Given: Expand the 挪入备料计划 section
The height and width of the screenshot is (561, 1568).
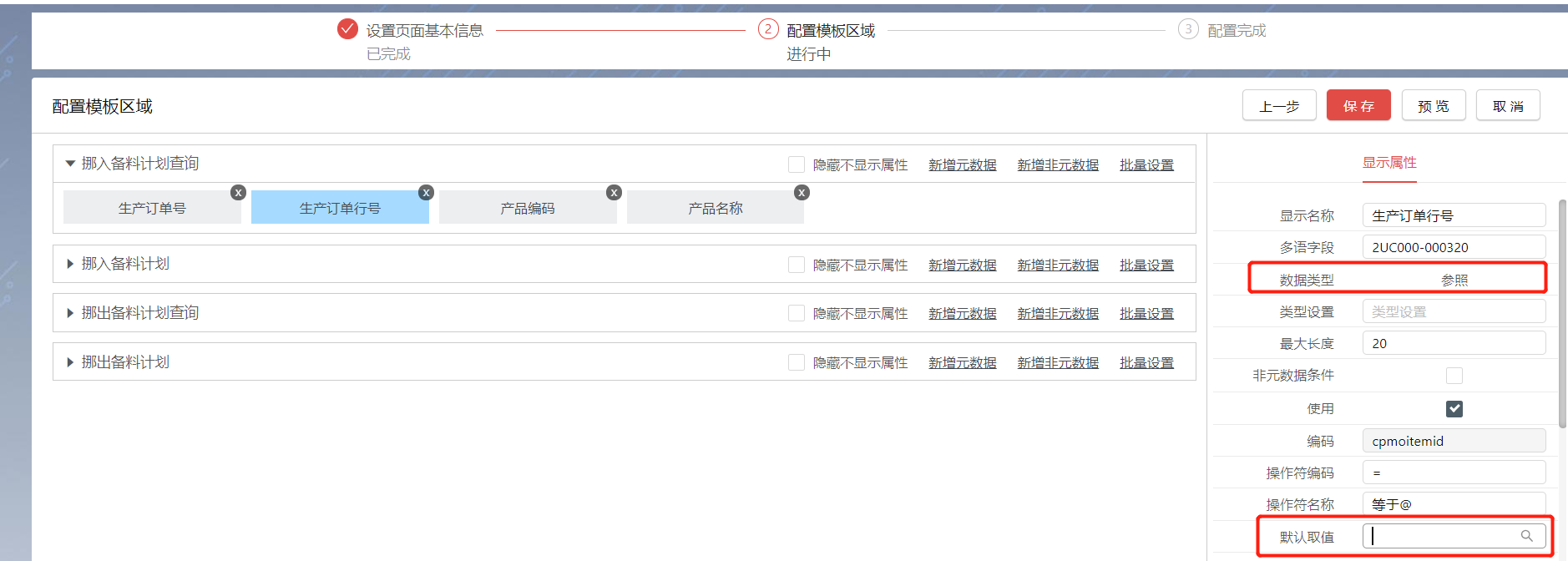Looking at the screenshot, I should pyautogui.click(x=70, y=264).
